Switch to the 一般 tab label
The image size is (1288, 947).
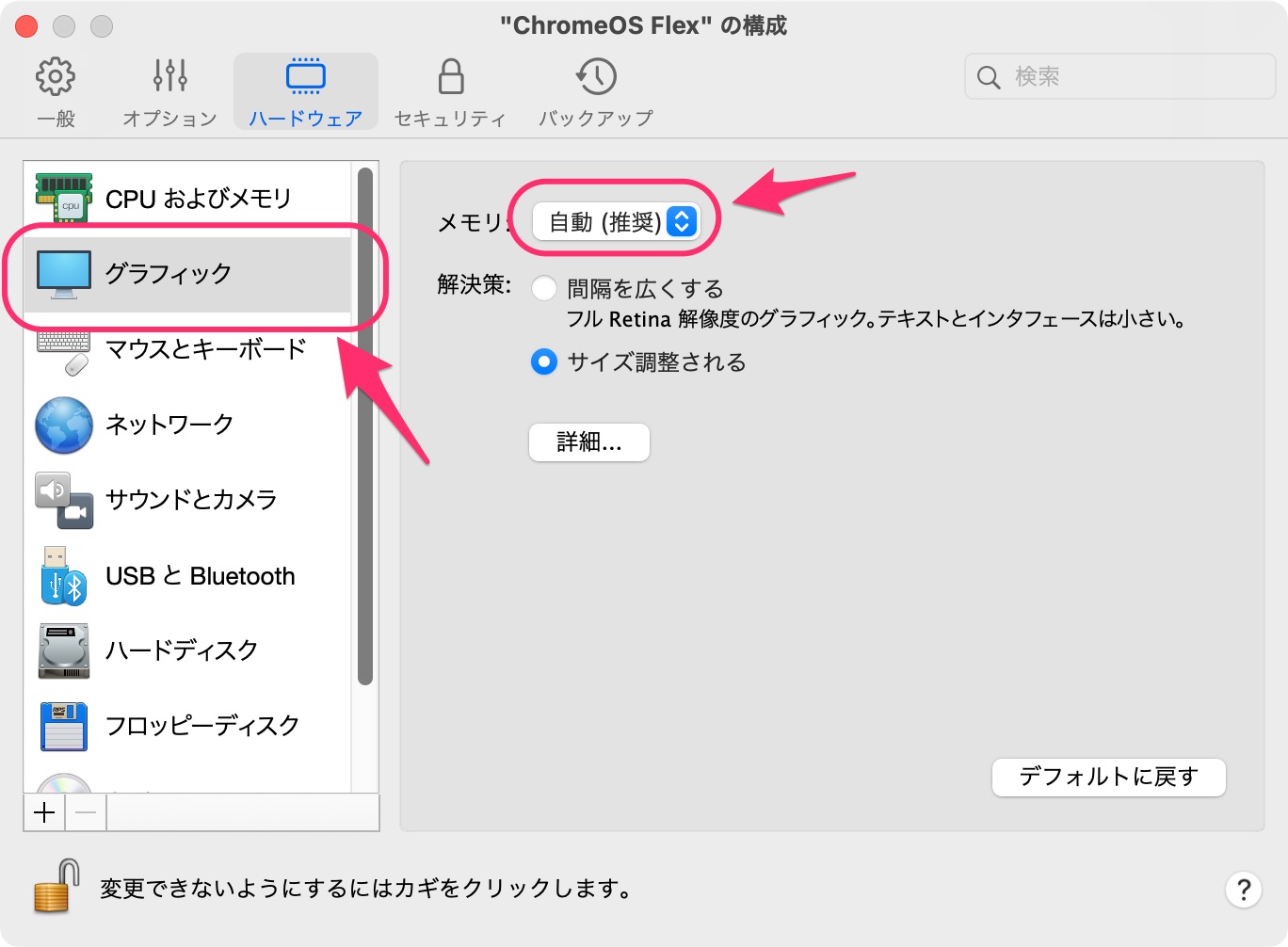(56, 119)
